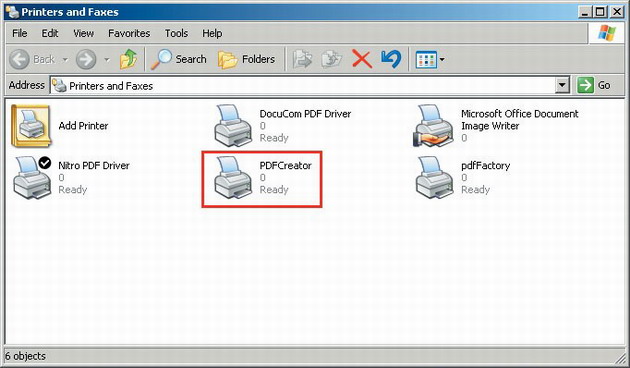
Task: Select Microsoft Office Document Image Writer icon
Action: click(x=434, y=126)
